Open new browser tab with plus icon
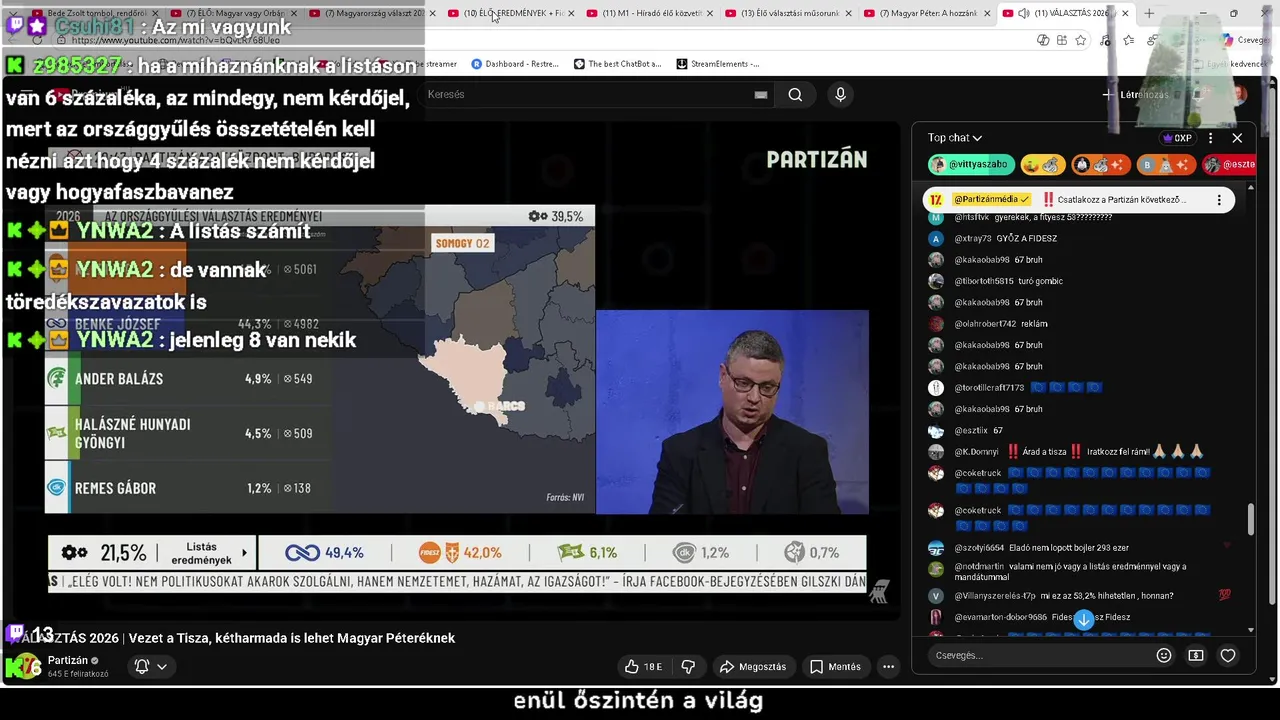The height and width of the screenshot is (720, 1280). (x=1149, y=13)
